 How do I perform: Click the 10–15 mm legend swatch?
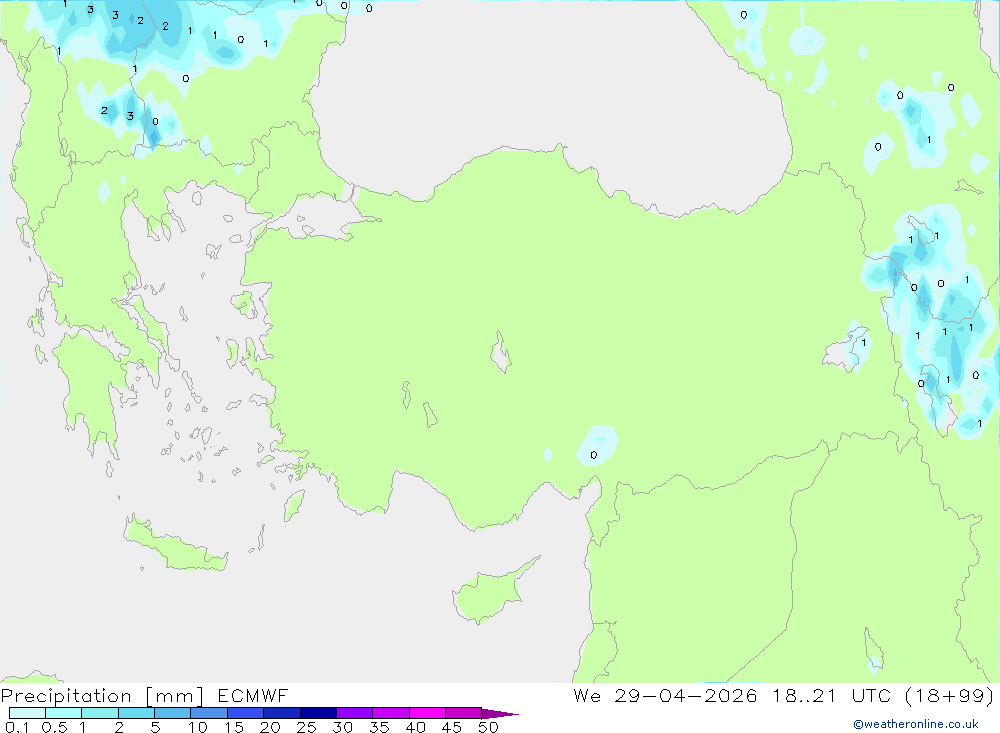209,713
